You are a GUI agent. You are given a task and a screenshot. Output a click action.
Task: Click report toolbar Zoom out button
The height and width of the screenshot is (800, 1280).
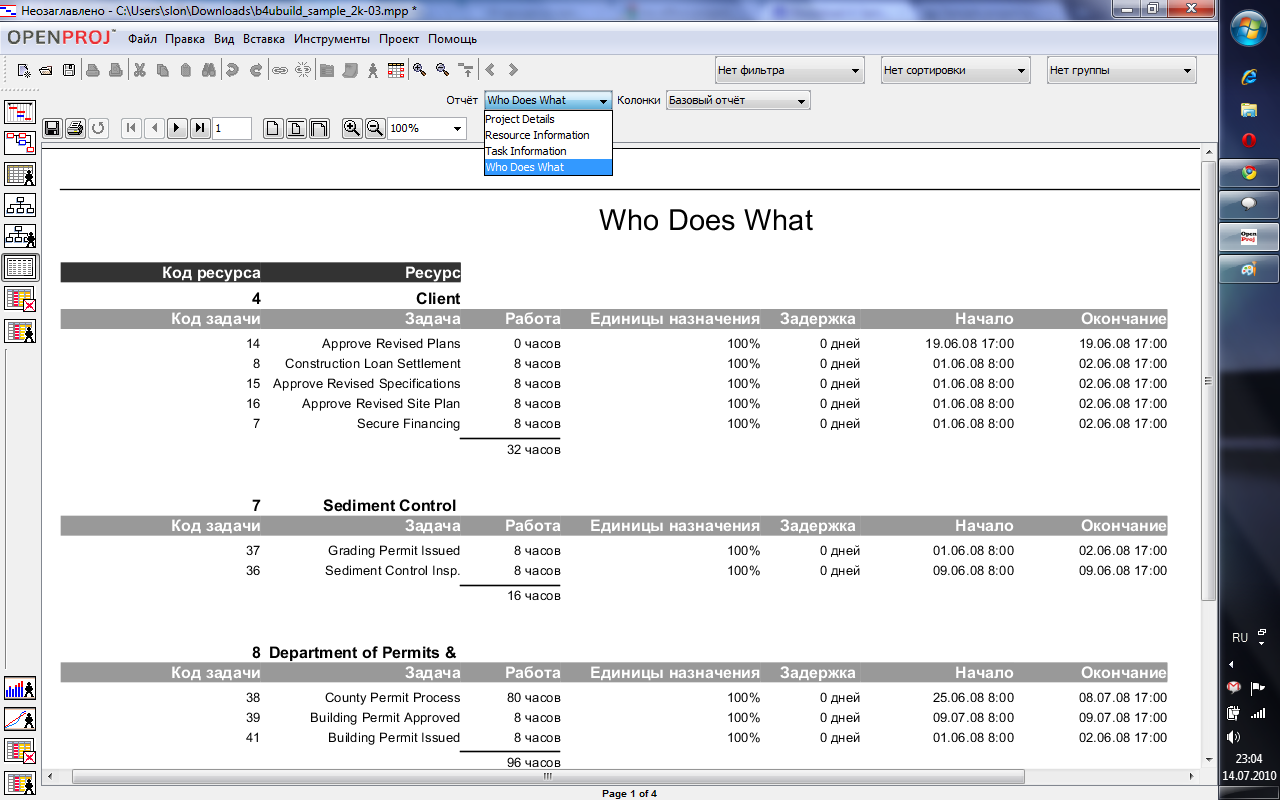[375, 128]
